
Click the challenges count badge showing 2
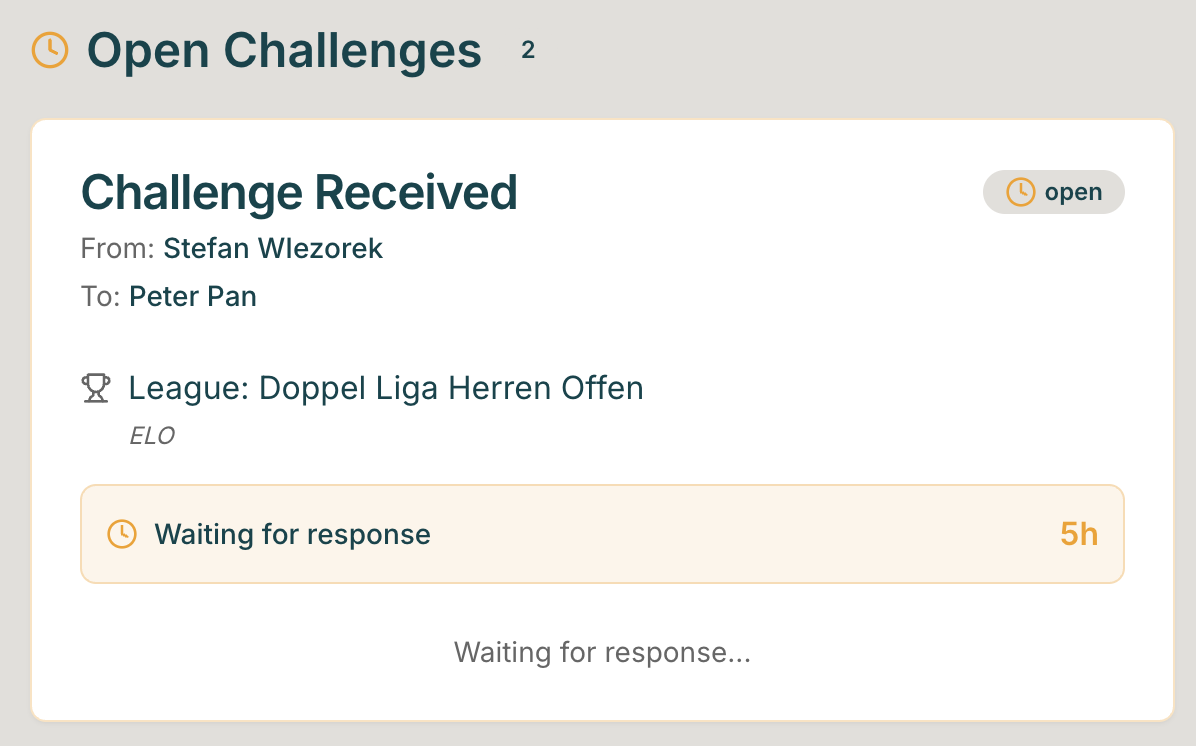(x=528, y=49)
